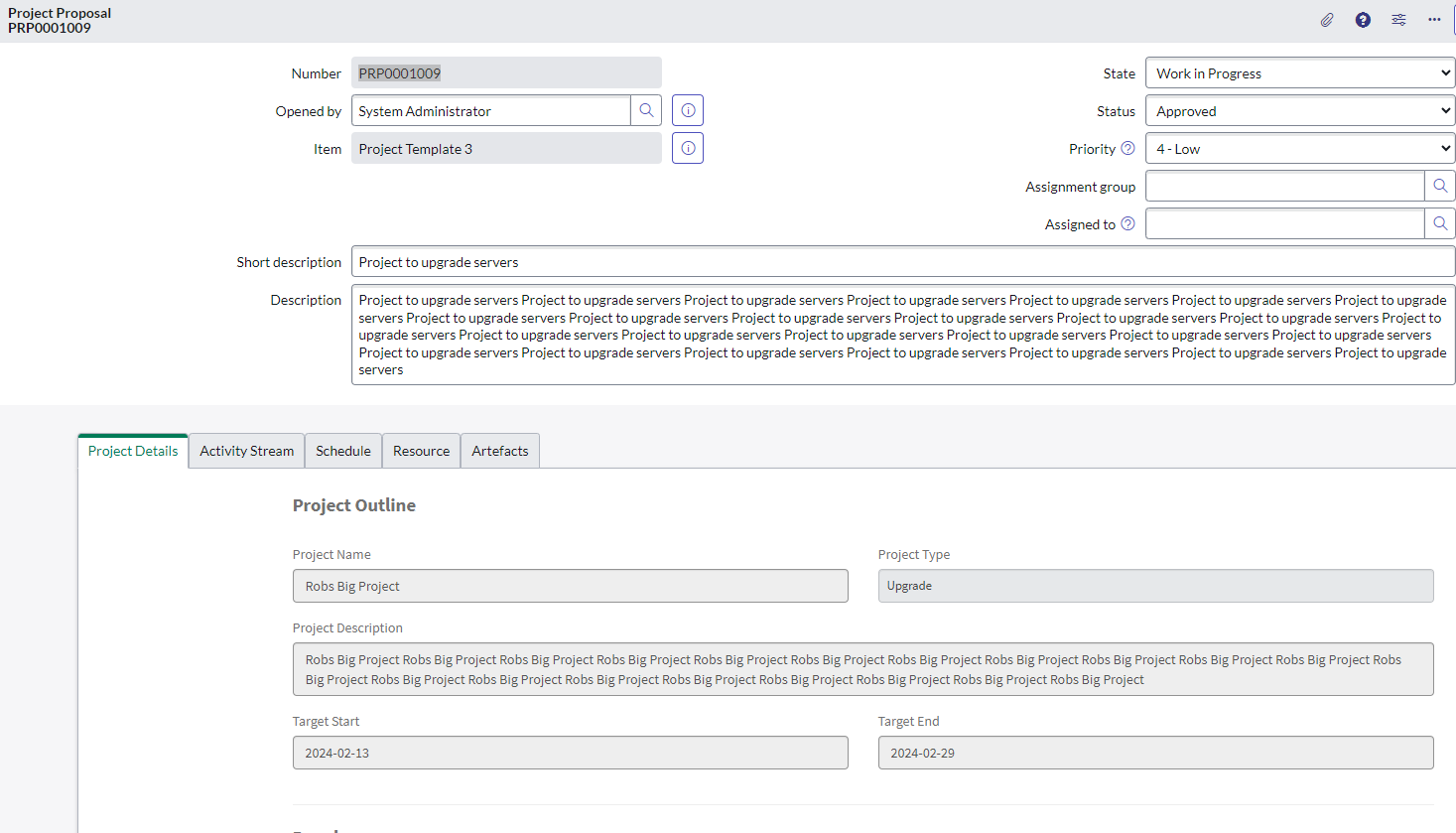
Task: Click the Priority field help icon
Action: (x=1127, y=148)
